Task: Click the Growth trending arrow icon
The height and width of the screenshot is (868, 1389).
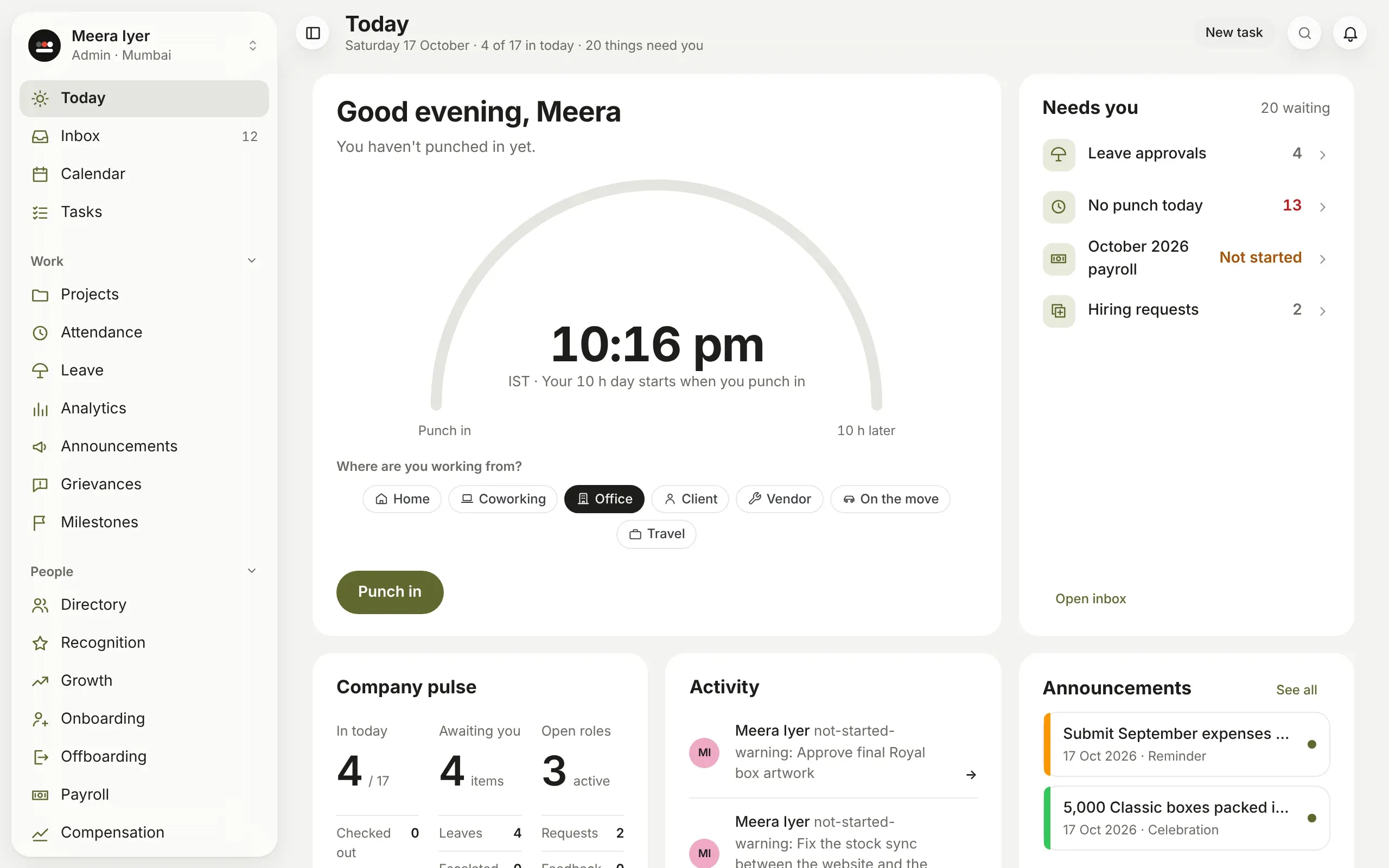Action: (40, 681)
